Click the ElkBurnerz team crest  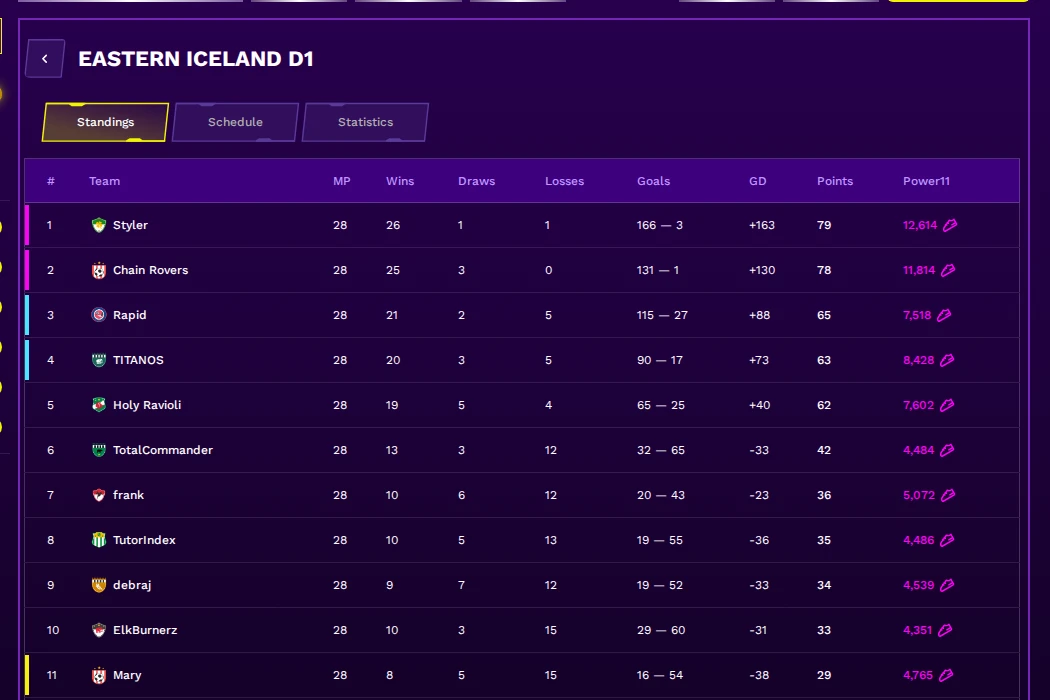[98, 630]
